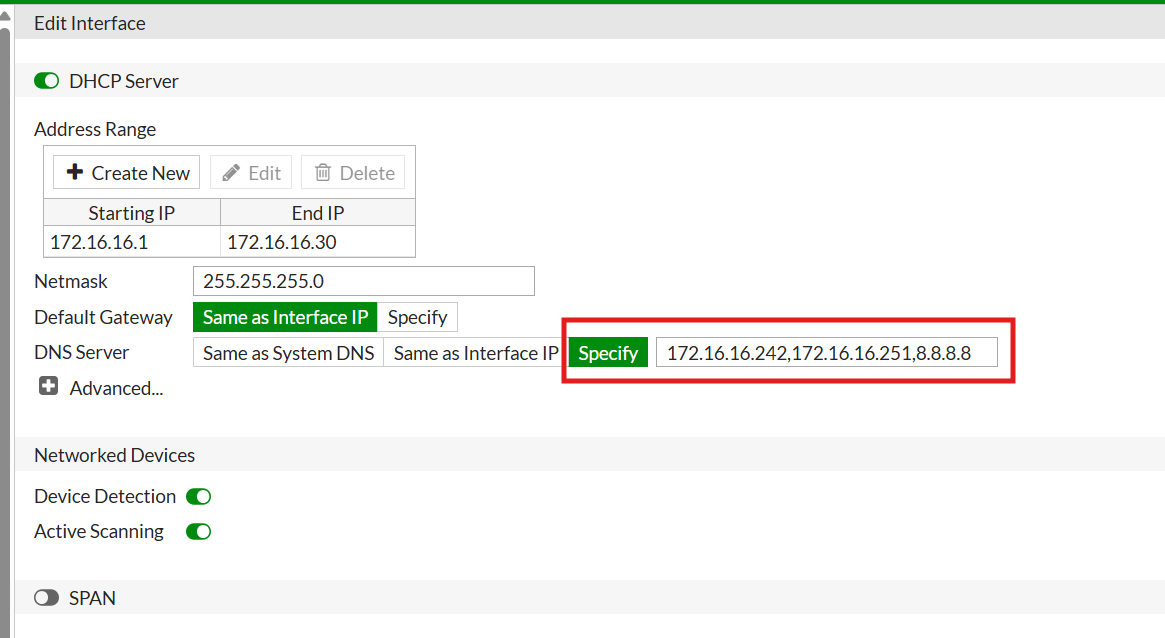The height and width of the screenshot is (638, 1165).
Task: Click the End IP column header
Action: [x=318, y=213]
